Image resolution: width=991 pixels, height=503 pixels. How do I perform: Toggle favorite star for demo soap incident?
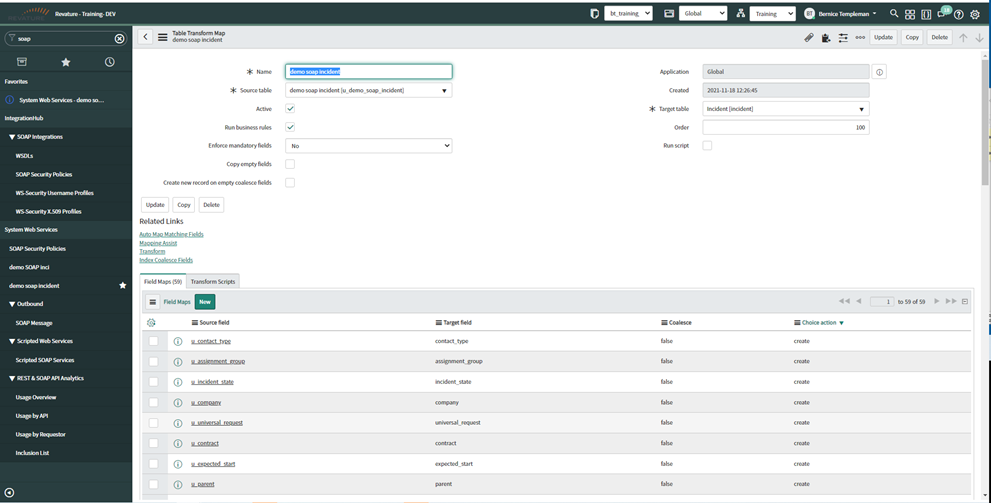coord(123,286)
